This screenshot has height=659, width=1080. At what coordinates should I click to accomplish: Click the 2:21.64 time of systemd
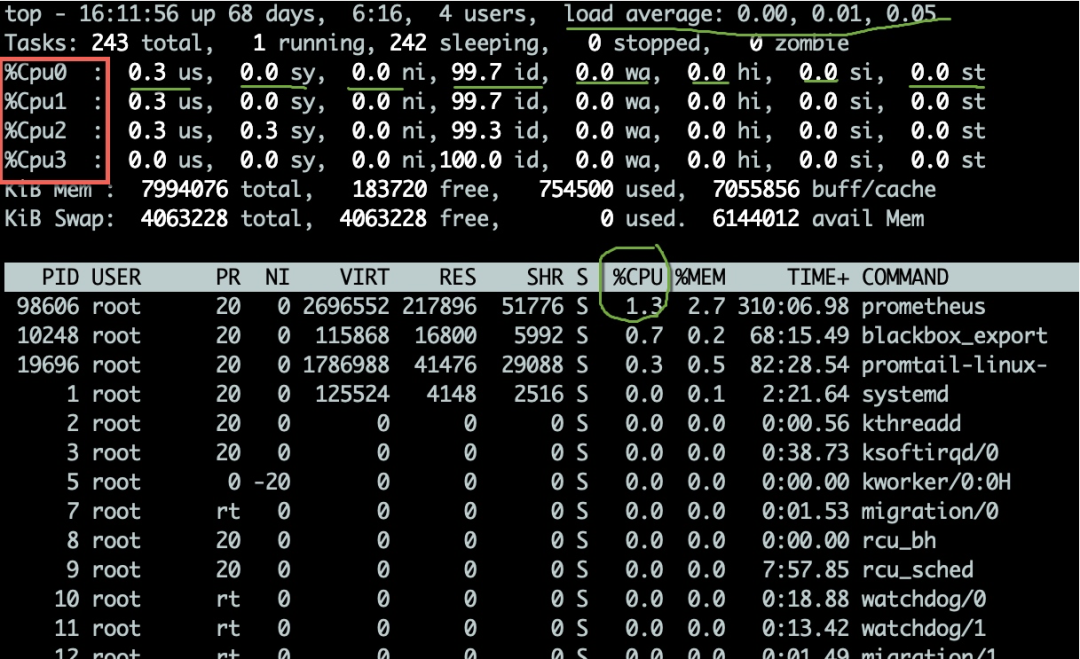pyautogui.click(x=806, y=395)
